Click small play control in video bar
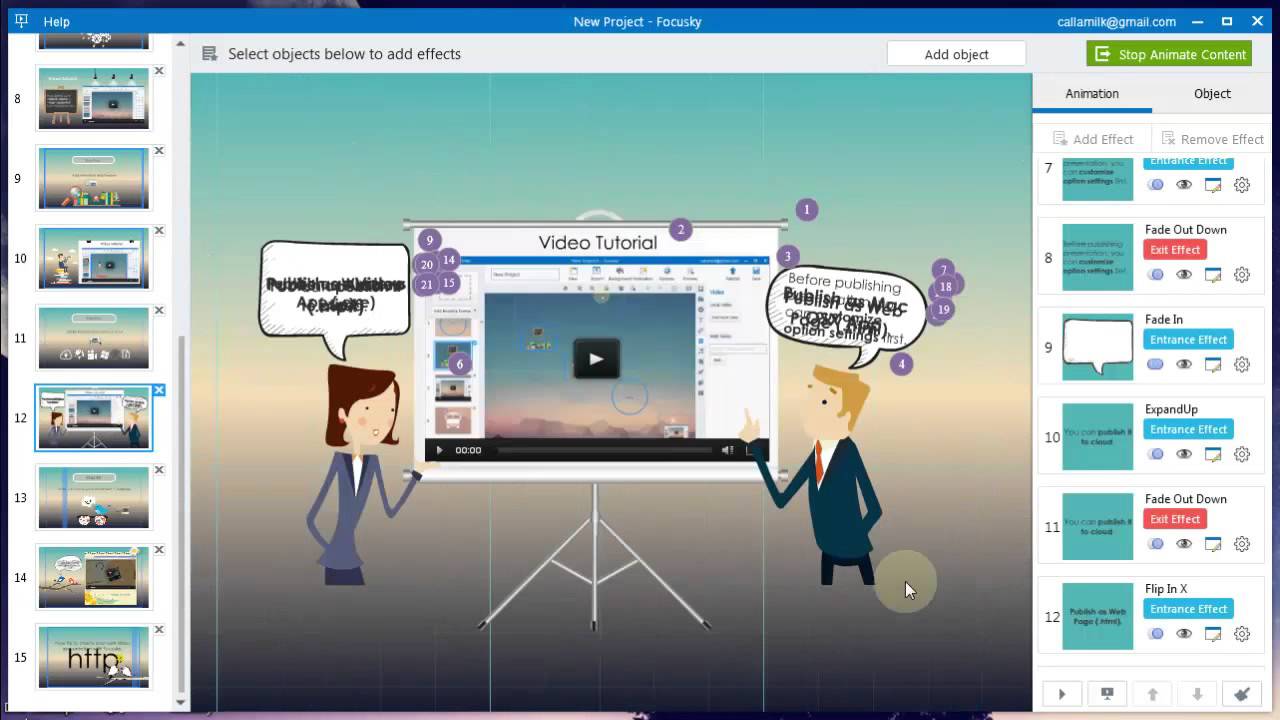 click(x=439, y=450)
